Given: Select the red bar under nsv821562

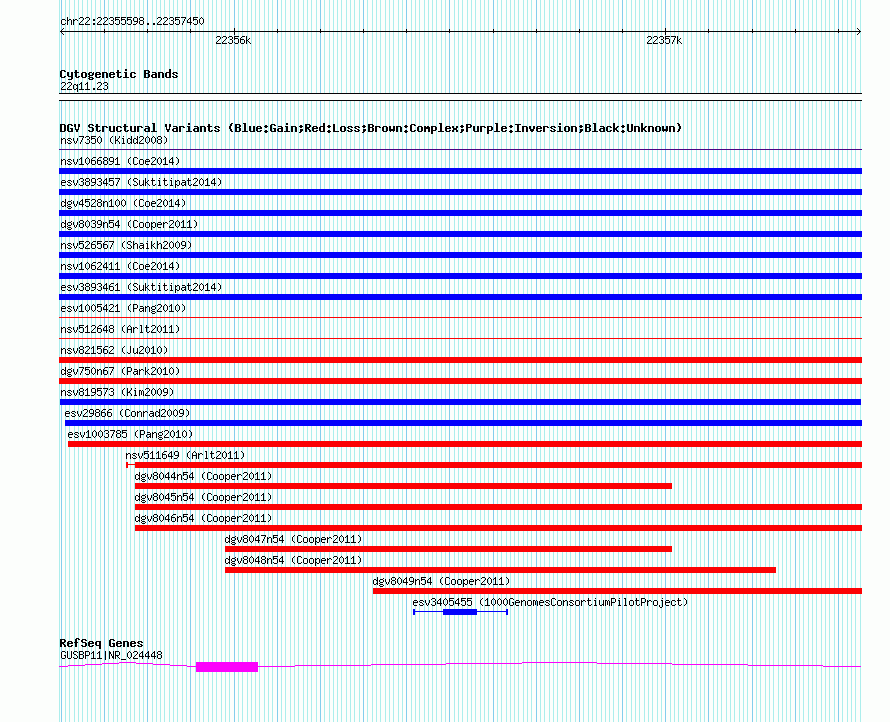Looking at the screenshot, I should (x=460, y=360).
